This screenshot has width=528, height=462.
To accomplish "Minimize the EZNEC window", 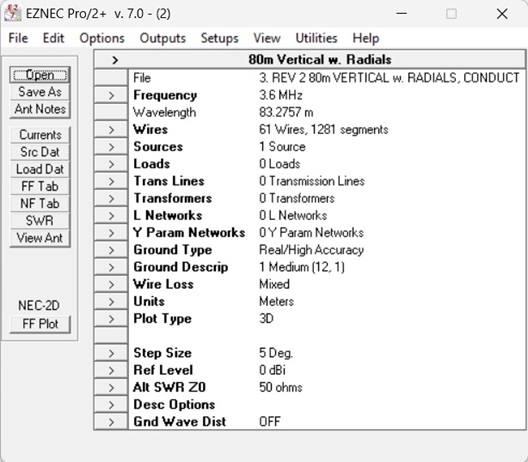I will click(401, 13).
